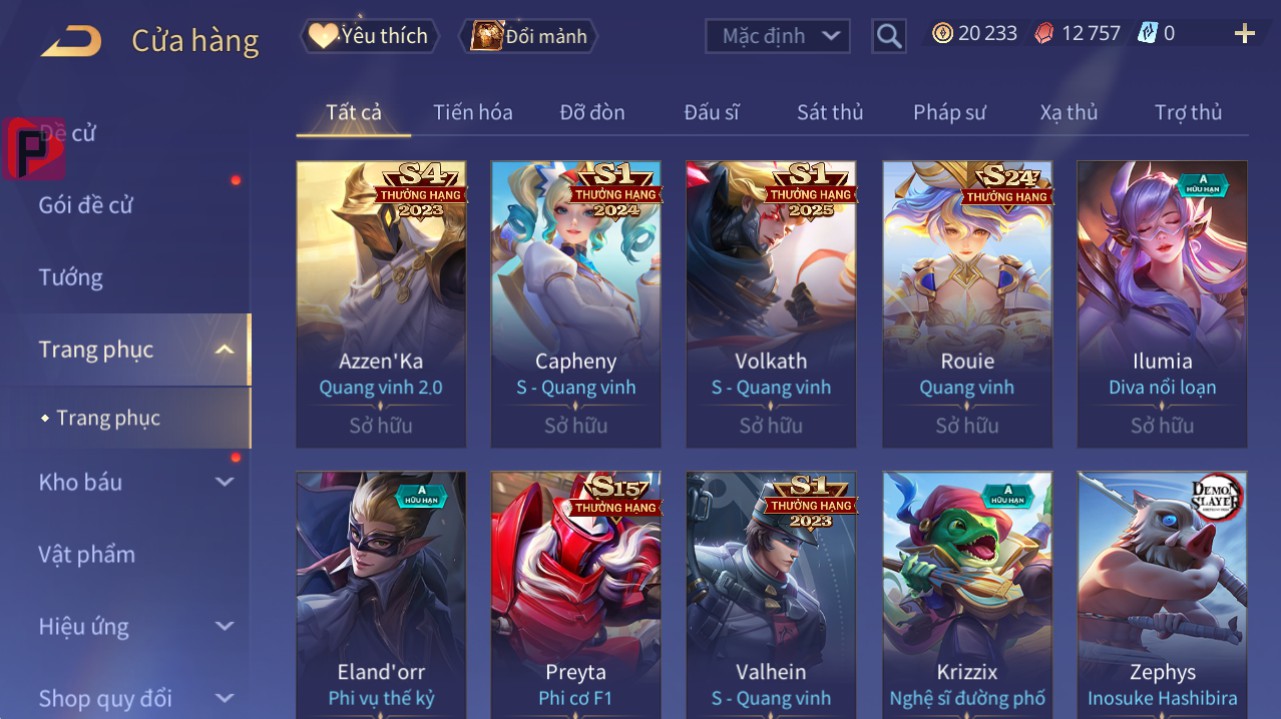Expand the Kho báu sidebar section
1281x719 pixels.
[x=225, y=482]
